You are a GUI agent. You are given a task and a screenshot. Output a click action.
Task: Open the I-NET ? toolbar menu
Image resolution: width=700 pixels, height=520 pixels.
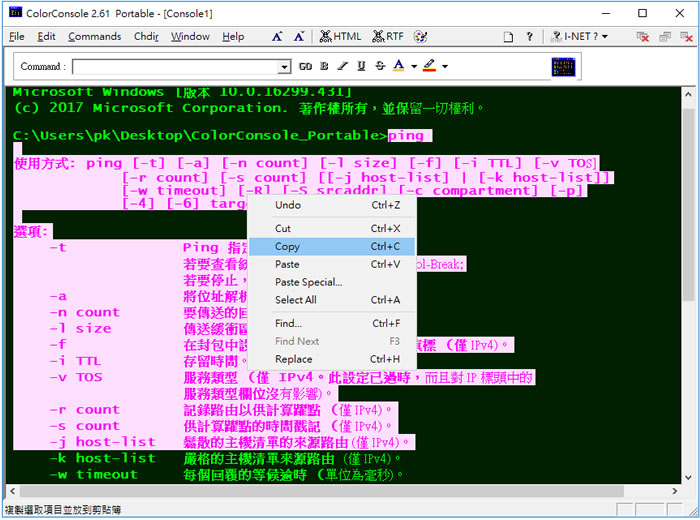point(579,37)
